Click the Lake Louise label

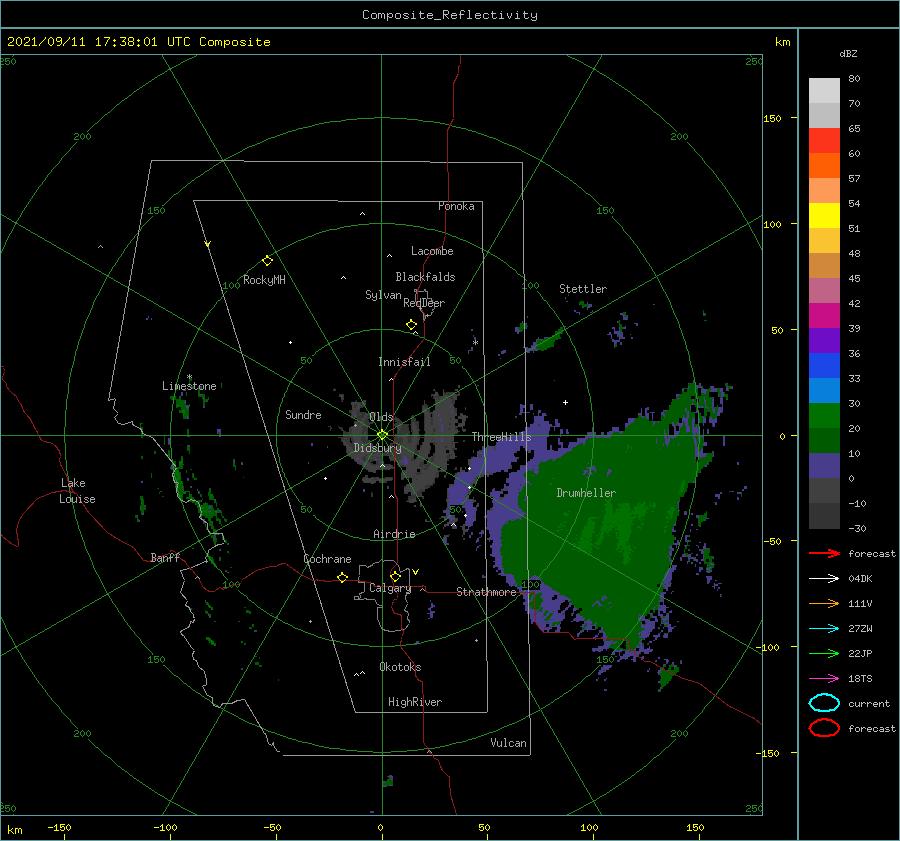[x=77, y=491]
